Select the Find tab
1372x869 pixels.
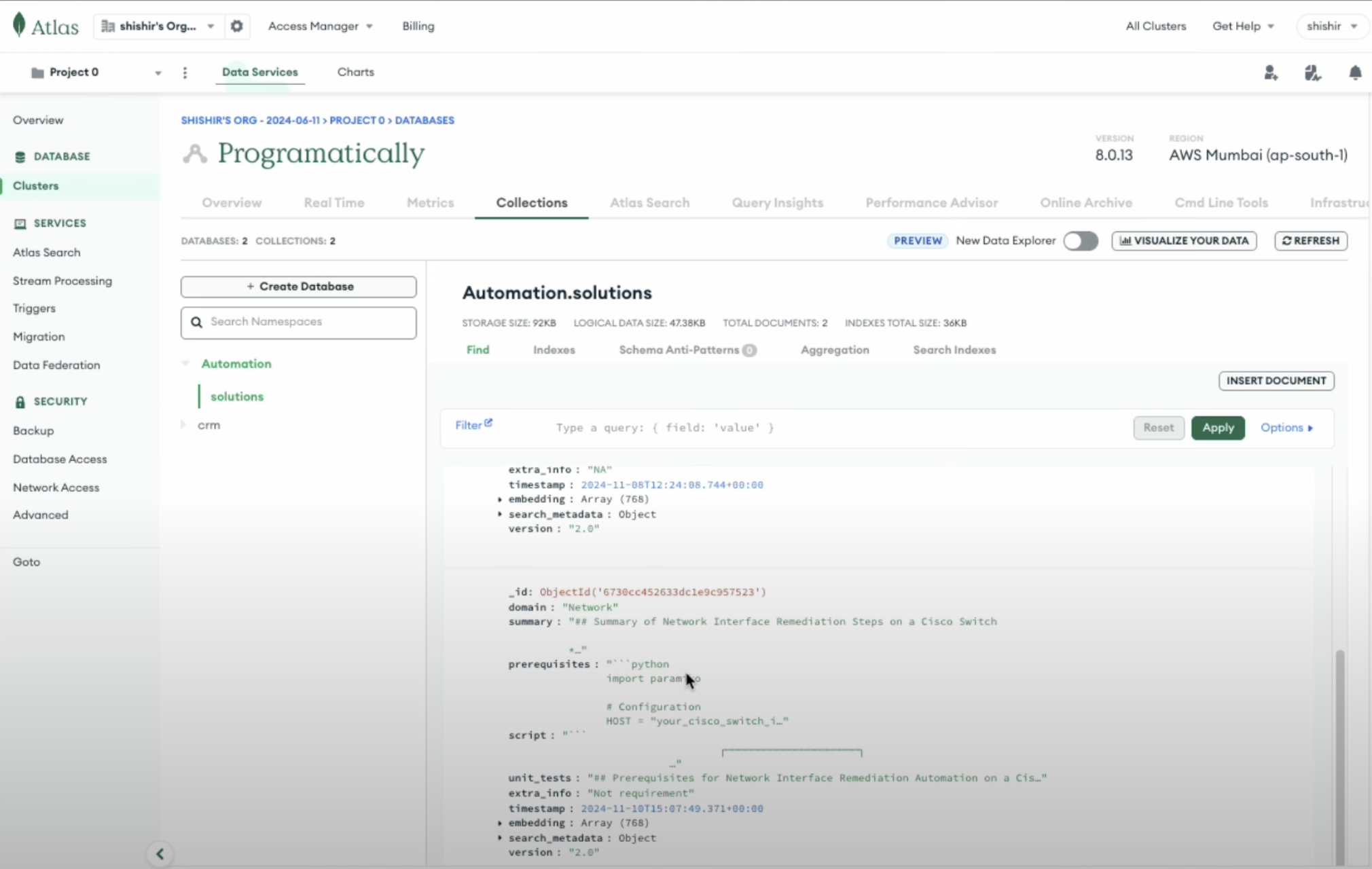(477, 350)
